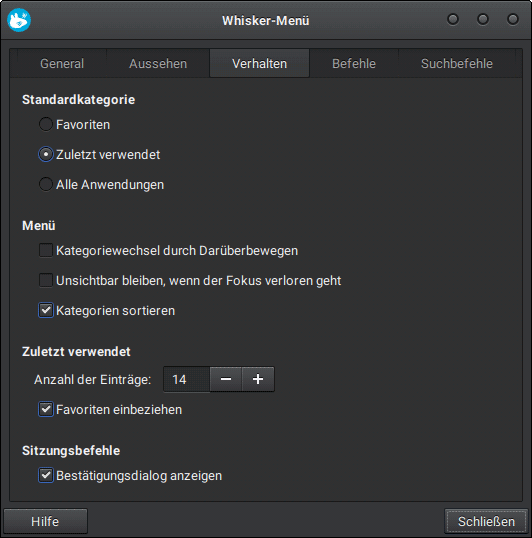Open the Aussehen tab
The image size is (532, 538).
[x=158, y=63]
